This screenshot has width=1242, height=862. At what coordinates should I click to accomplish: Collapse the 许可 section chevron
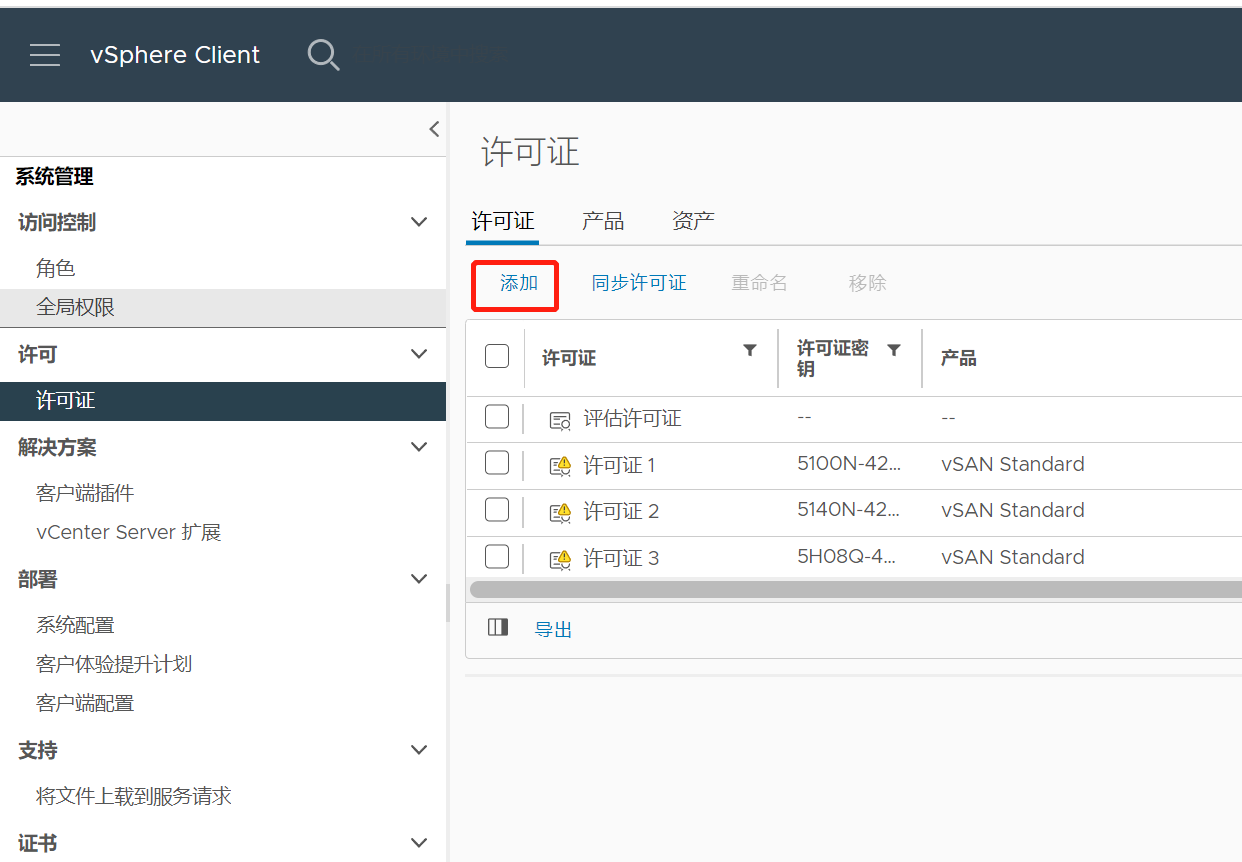[420, 354]
